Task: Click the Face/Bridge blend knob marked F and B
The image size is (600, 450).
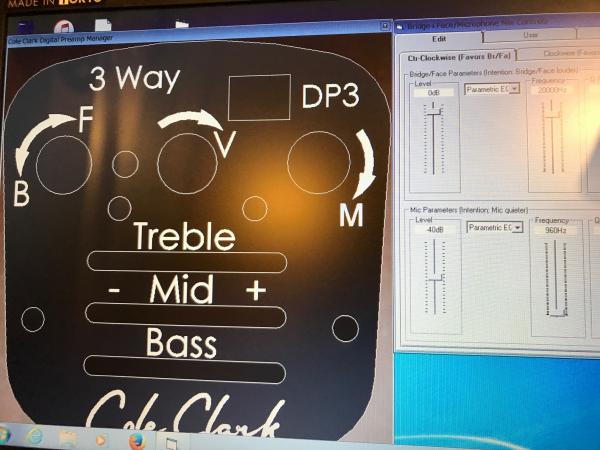Action: tap(64, 165)
